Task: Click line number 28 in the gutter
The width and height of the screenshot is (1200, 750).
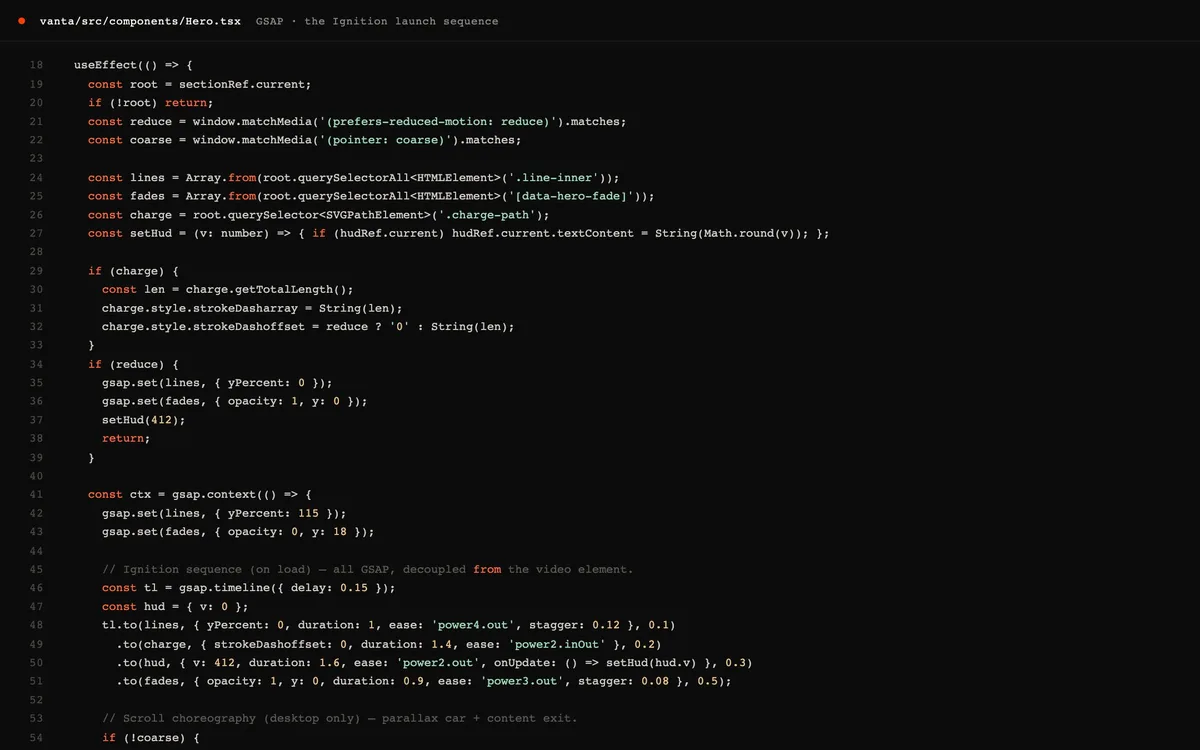Action: tap(36, 252)
